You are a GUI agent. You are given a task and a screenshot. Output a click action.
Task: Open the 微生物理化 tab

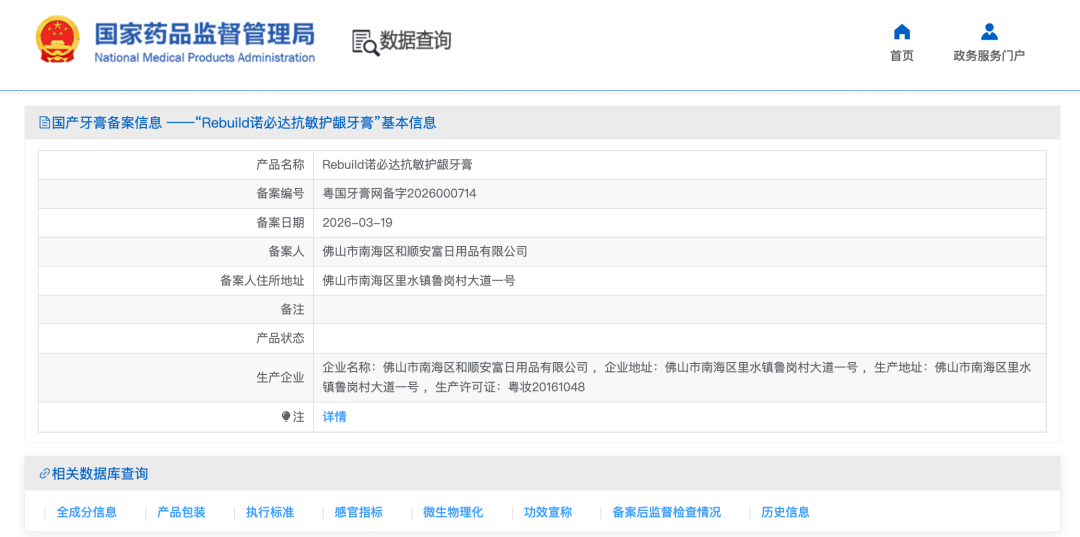pyautogui.click(x=453, y=512)
